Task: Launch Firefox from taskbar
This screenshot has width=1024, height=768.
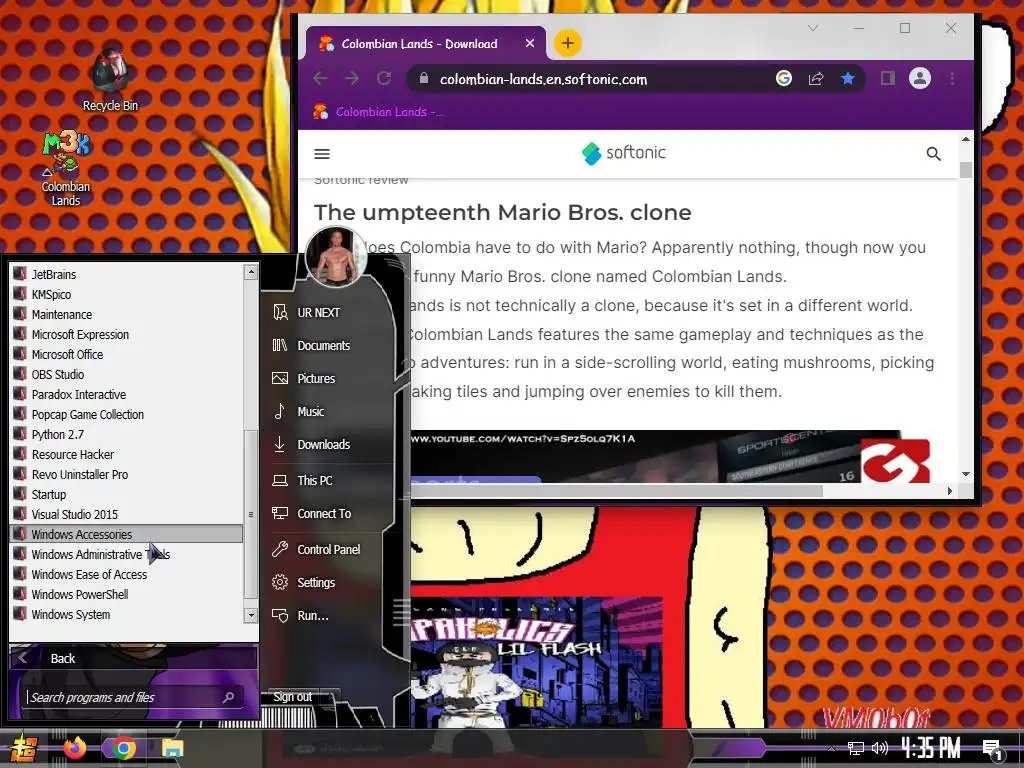Action: click(74, 748)
